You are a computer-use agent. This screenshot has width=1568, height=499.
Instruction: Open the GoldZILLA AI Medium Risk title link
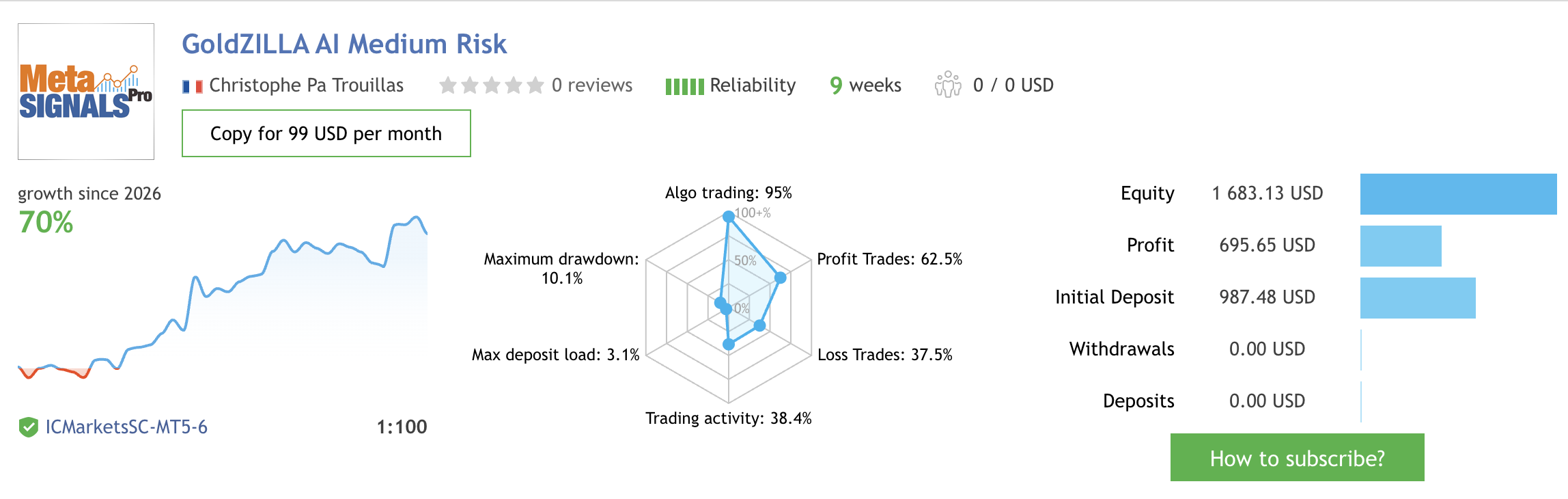coord(344,44)
